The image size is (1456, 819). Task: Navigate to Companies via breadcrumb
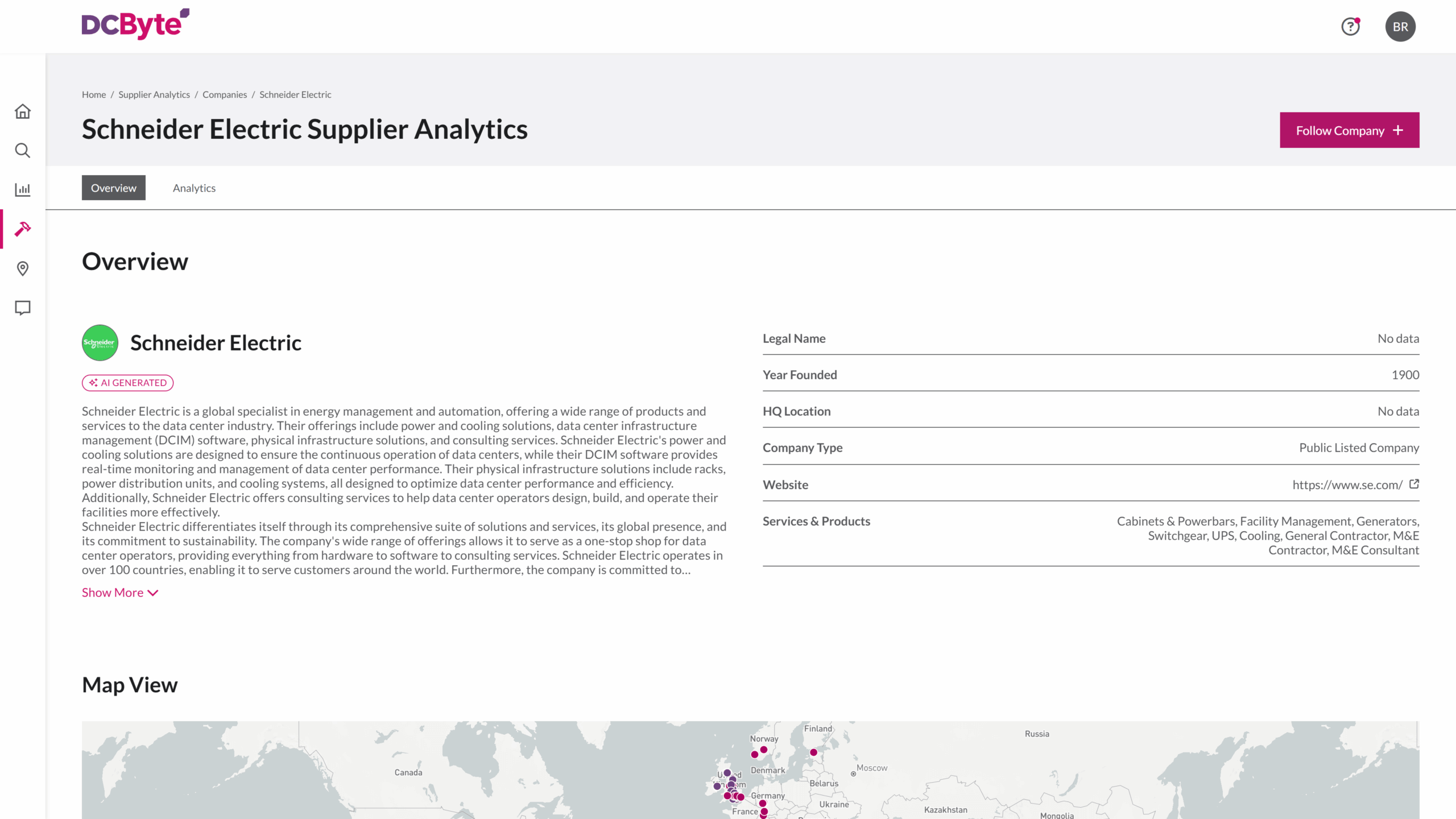[x=224, y=94]
